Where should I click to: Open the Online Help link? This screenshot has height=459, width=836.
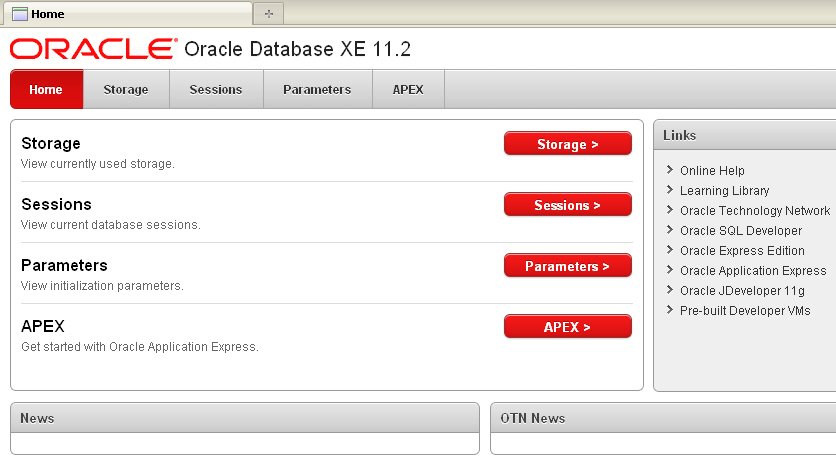click(712, 171)
